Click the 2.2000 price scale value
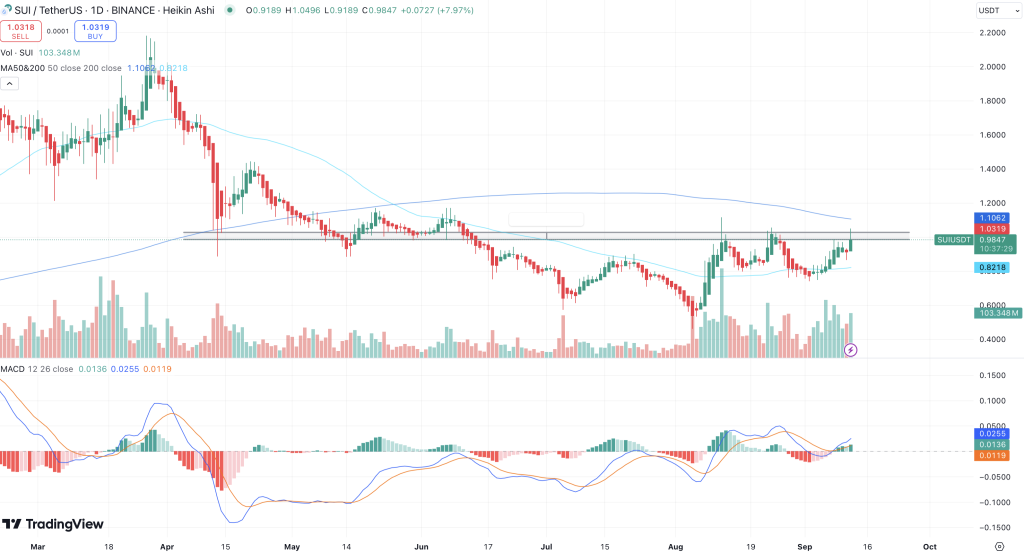 (992, 33)
